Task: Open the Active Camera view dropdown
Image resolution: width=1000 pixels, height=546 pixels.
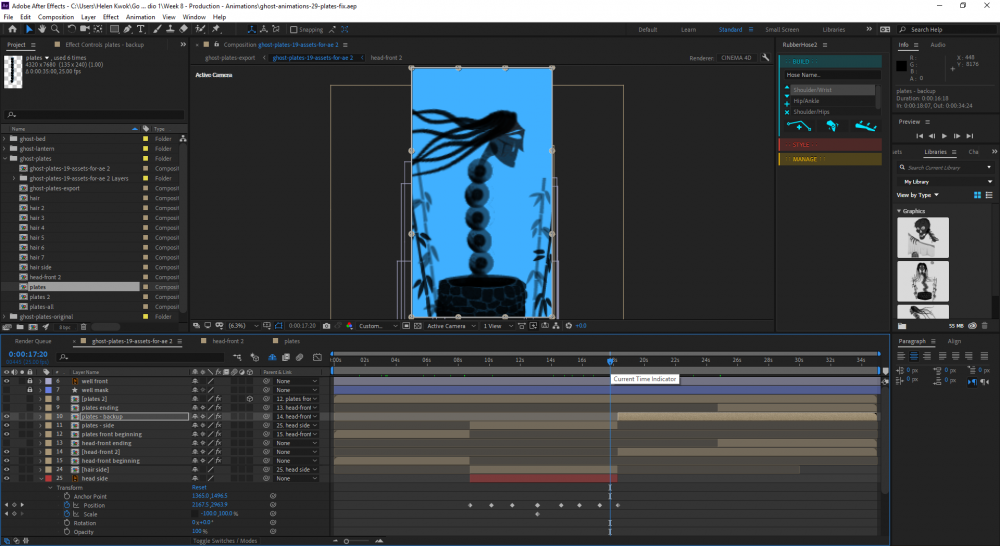Action: 451,326
